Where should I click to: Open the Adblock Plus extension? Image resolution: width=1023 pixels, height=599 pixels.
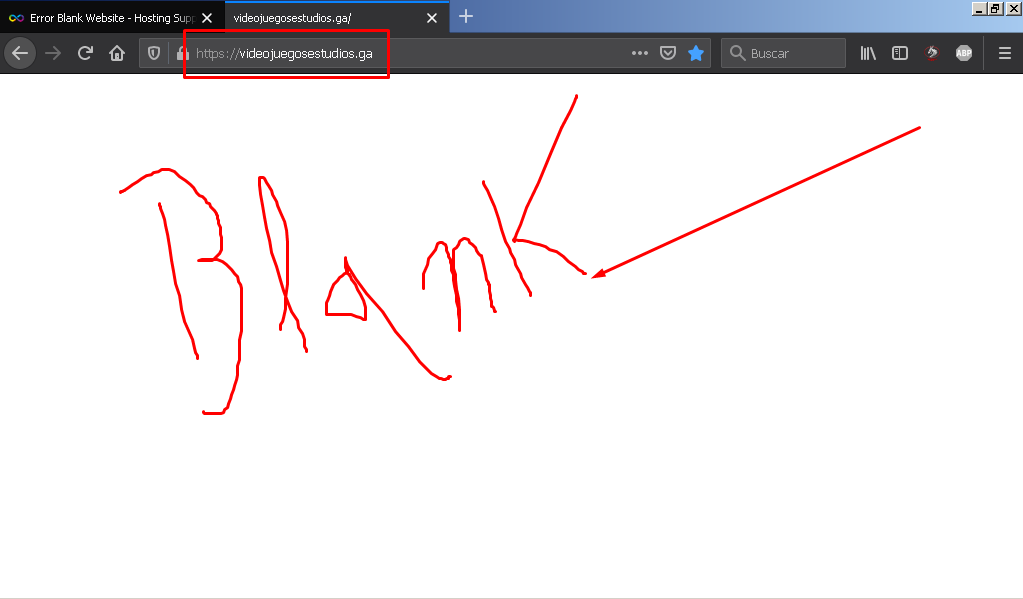(963, 53)
